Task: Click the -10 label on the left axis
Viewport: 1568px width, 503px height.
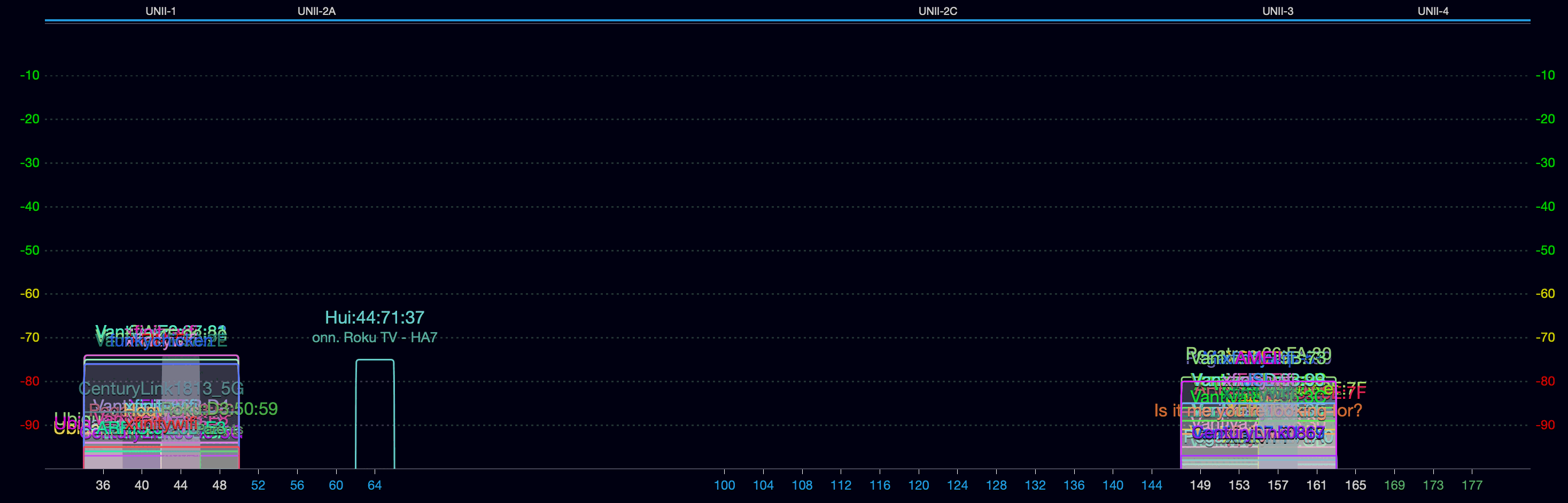Action: pos(29,75)
